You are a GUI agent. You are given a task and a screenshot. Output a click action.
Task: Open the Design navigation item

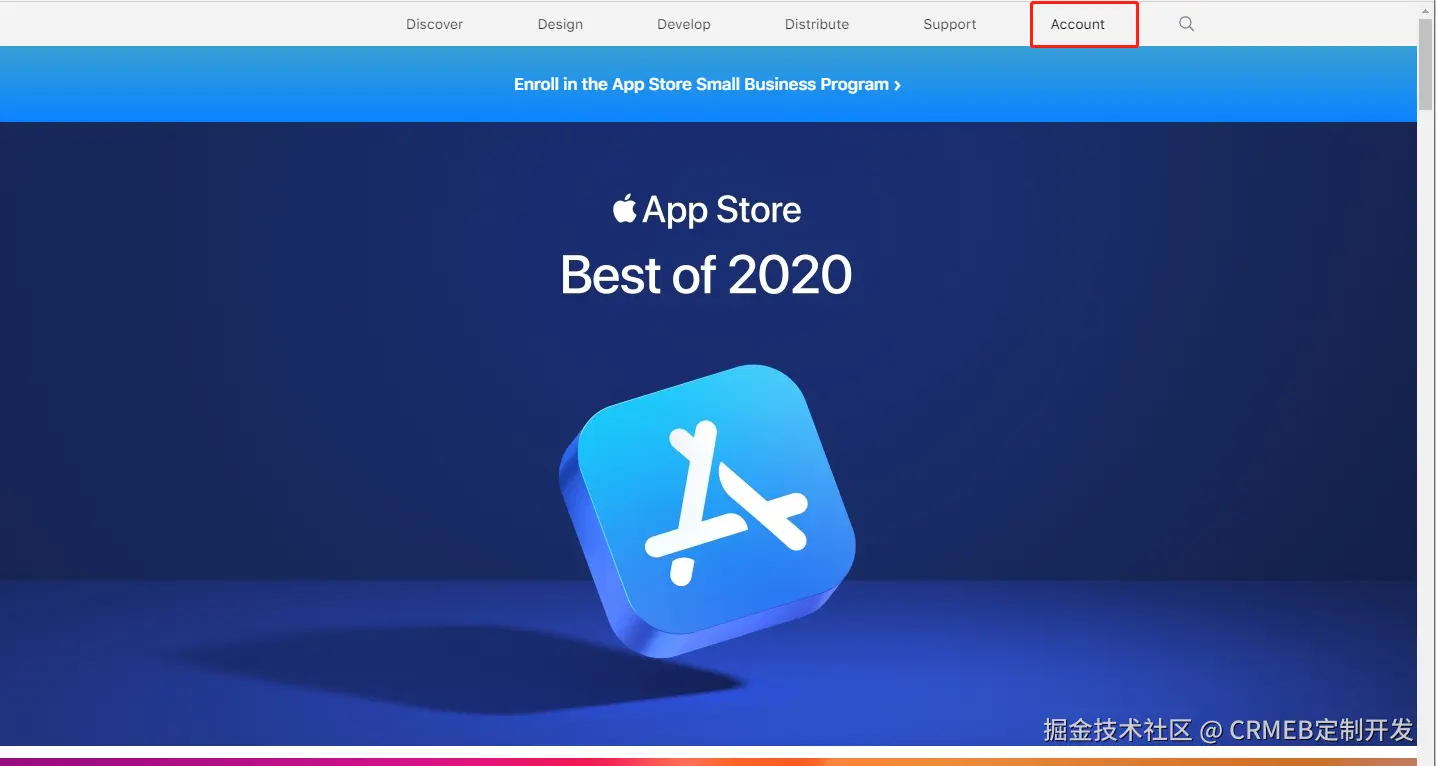pos(560,24)
